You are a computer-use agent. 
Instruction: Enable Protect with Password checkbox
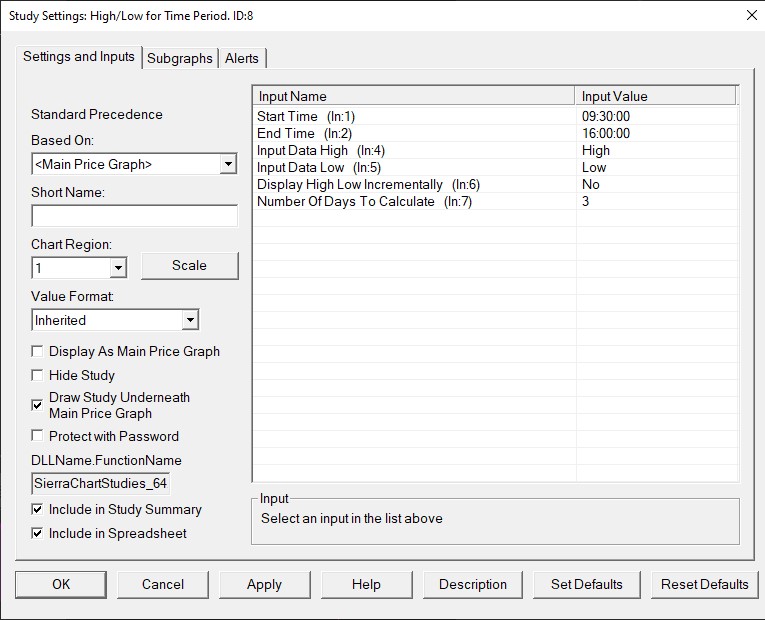pyautogui.click(x=37, y=436)
